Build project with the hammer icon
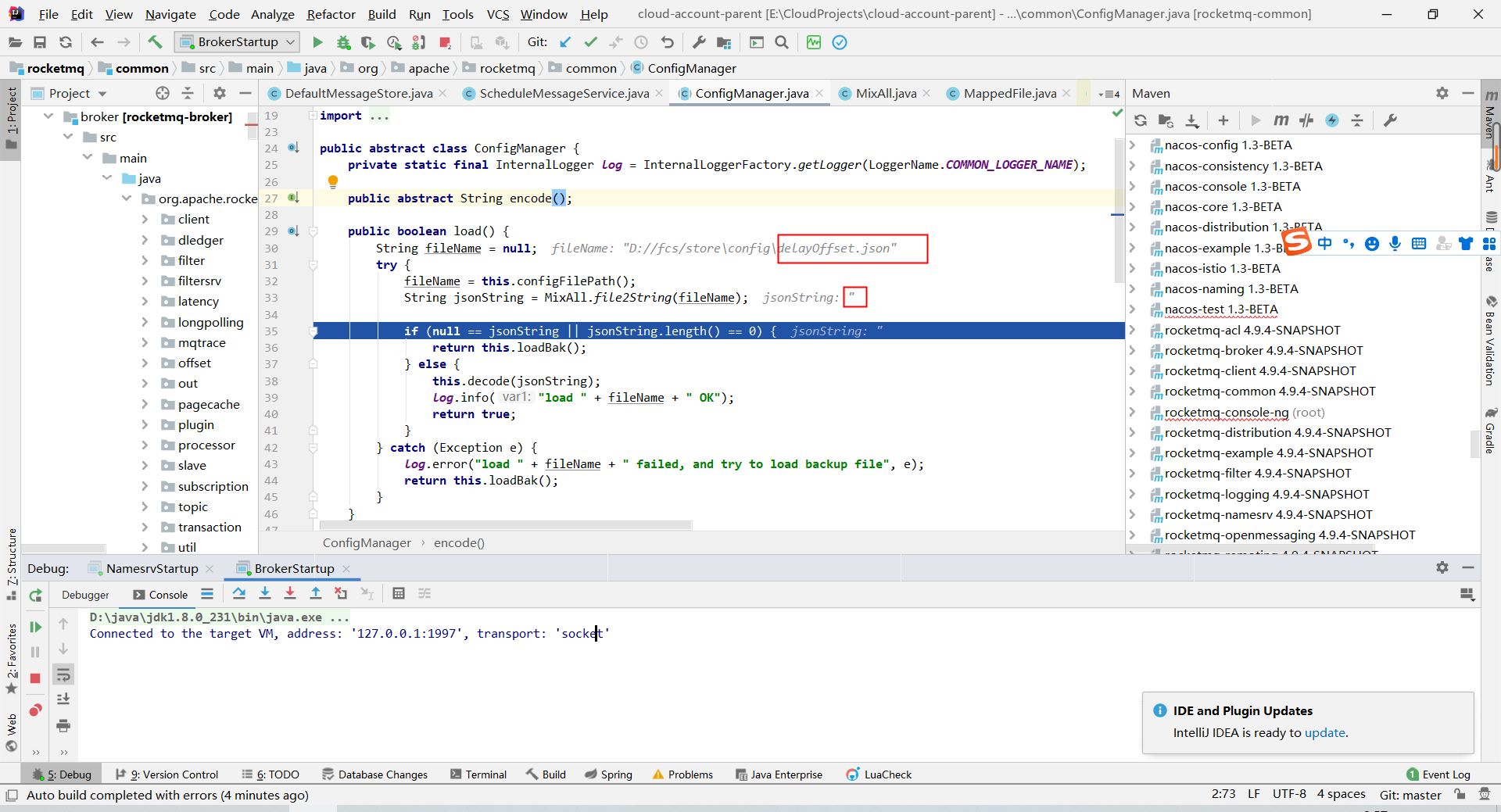 click(155, 42)
